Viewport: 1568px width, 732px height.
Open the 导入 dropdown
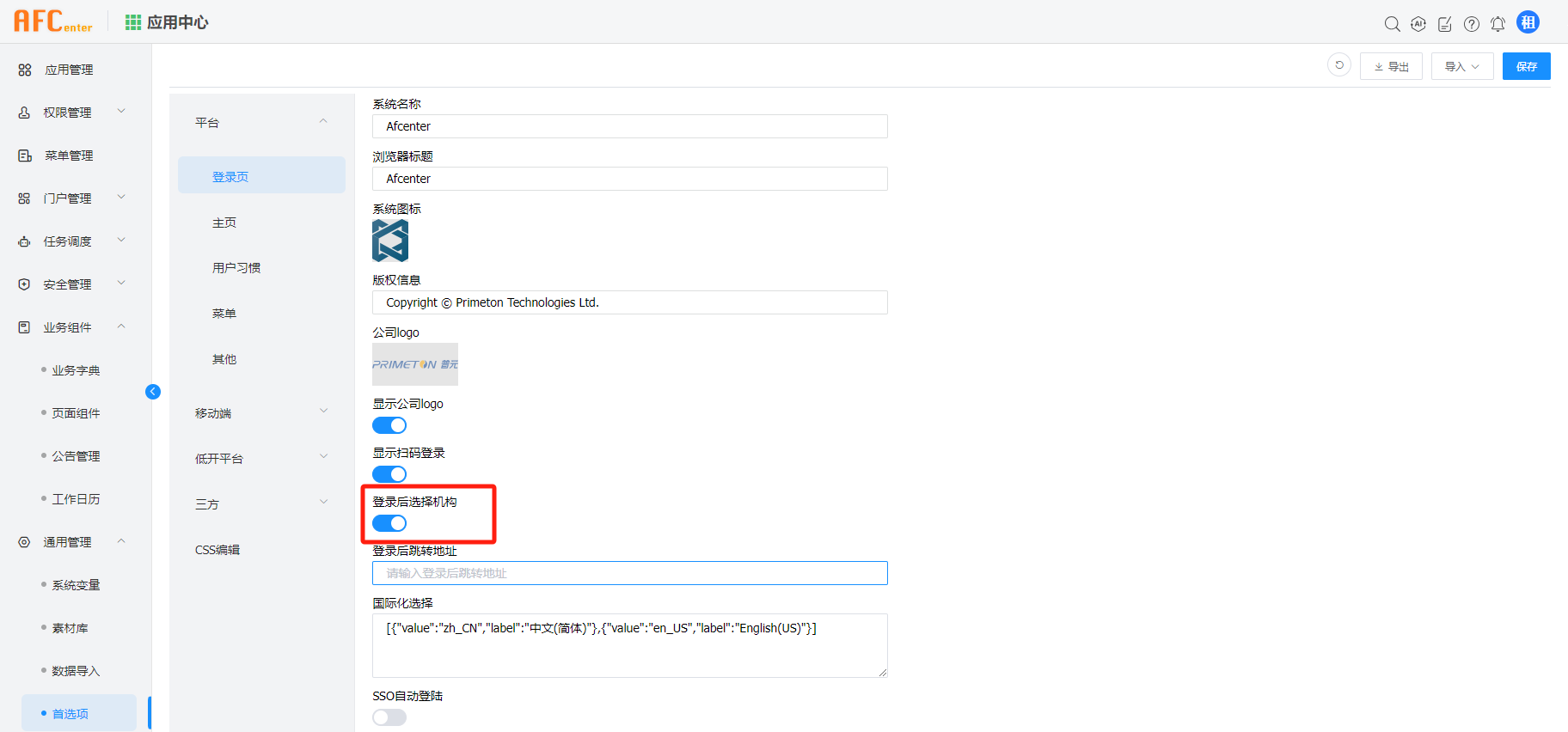tap(1461, 66)
